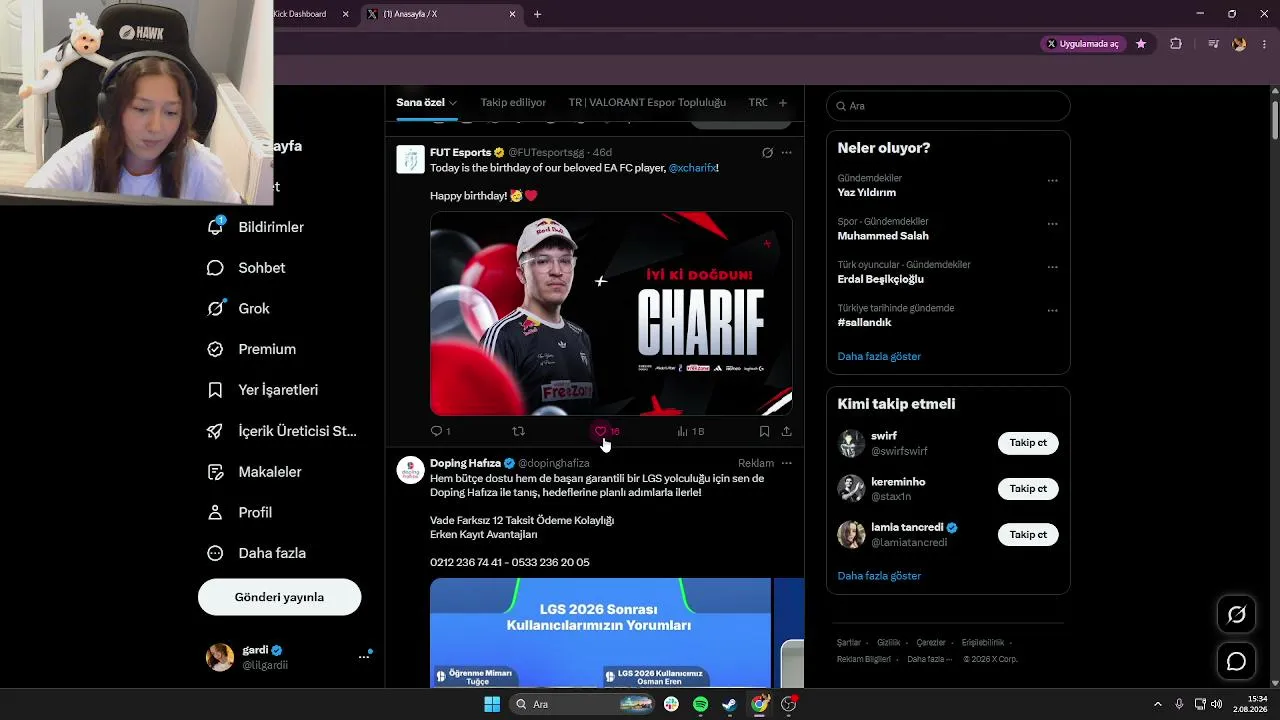Switch to the Takip ediliyor tab

(x=513, y=102)
